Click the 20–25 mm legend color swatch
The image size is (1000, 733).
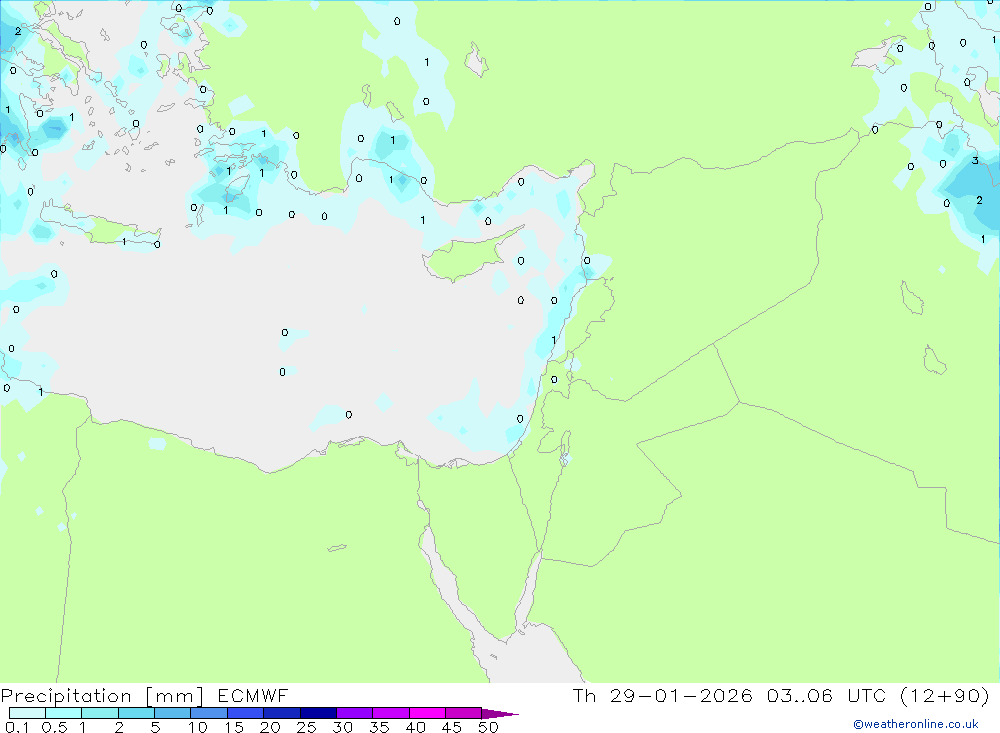282,713
